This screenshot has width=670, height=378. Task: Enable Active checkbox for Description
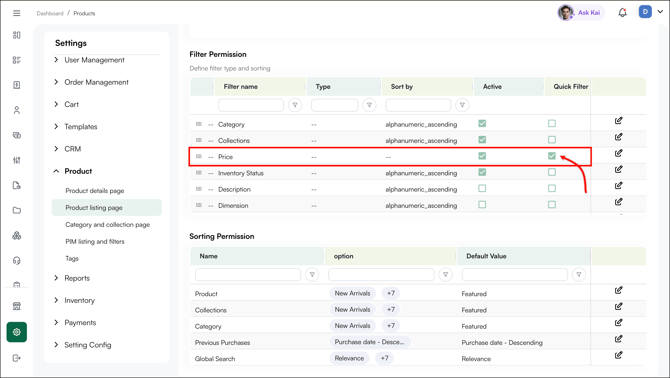pos(482,188)
